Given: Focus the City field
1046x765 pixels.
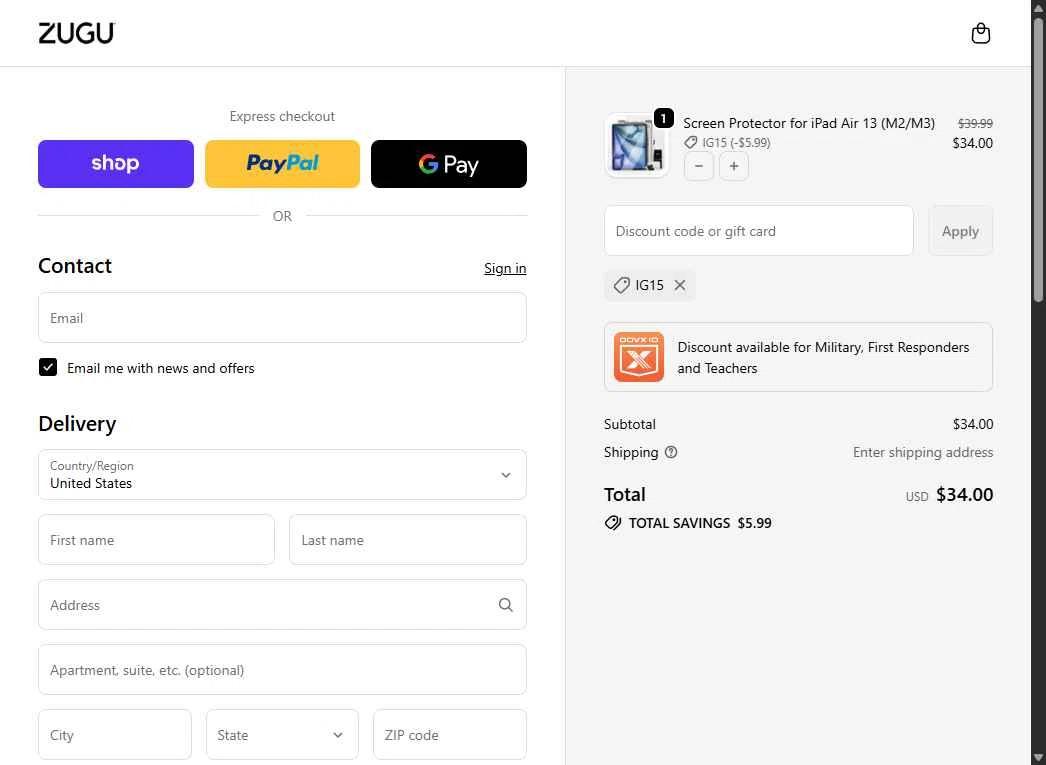Looking at the screenshot, I should (115, 734).
